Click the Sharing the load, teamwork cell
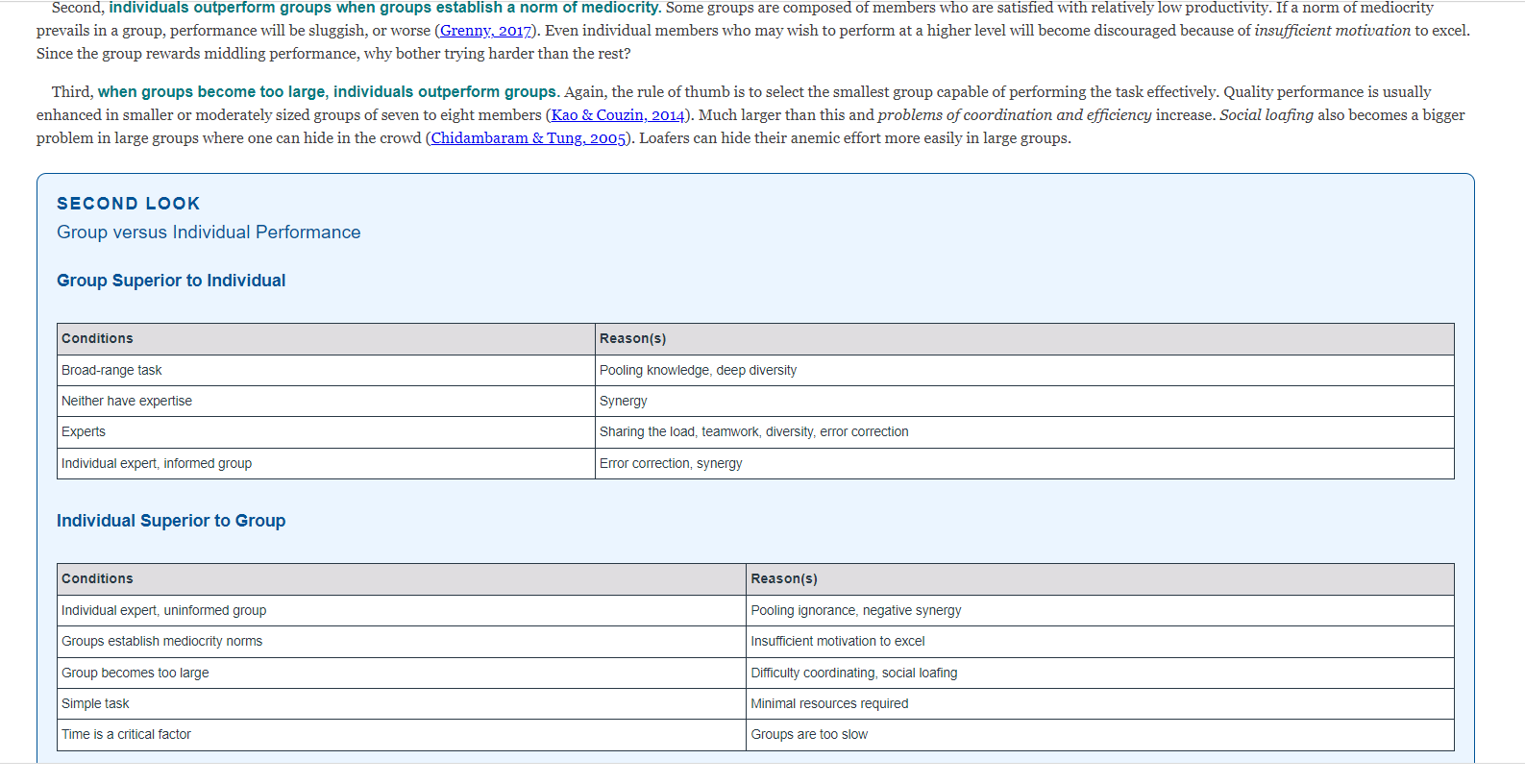 click(x=1024, y=432)
